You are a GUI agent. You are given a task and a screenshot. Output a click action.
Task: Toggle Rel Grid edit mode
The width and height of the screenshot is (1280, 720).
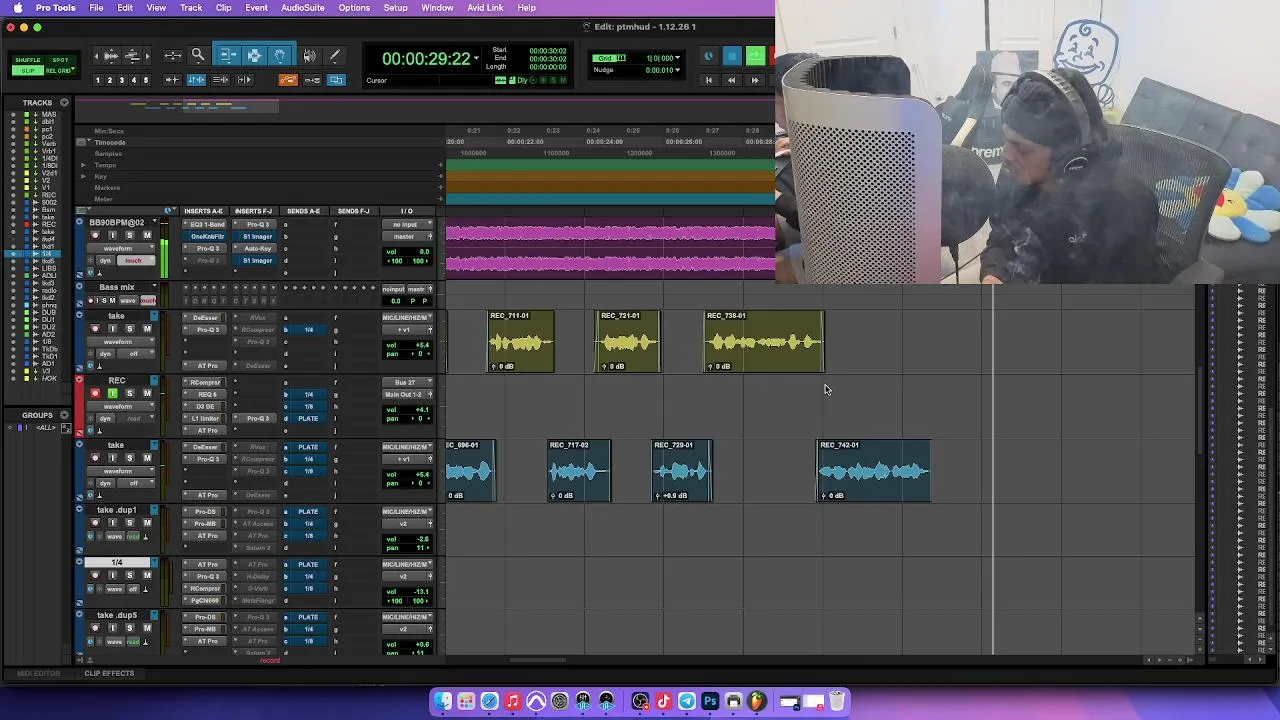60,70
